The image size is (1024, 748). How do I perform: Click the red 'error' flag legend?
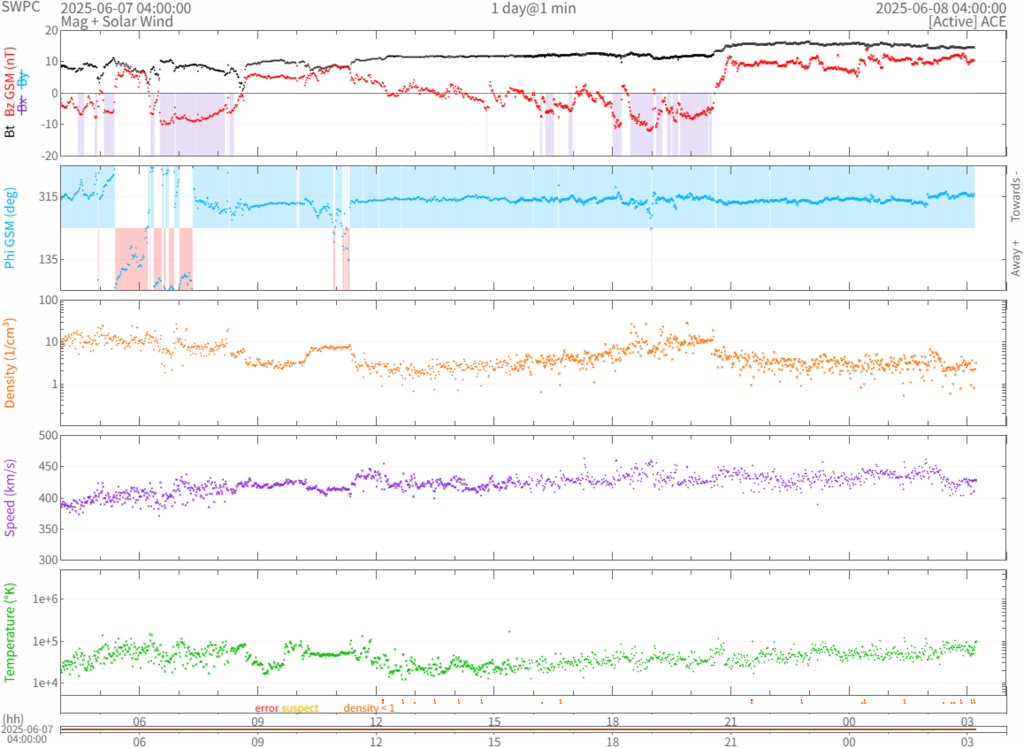[266, 708]
